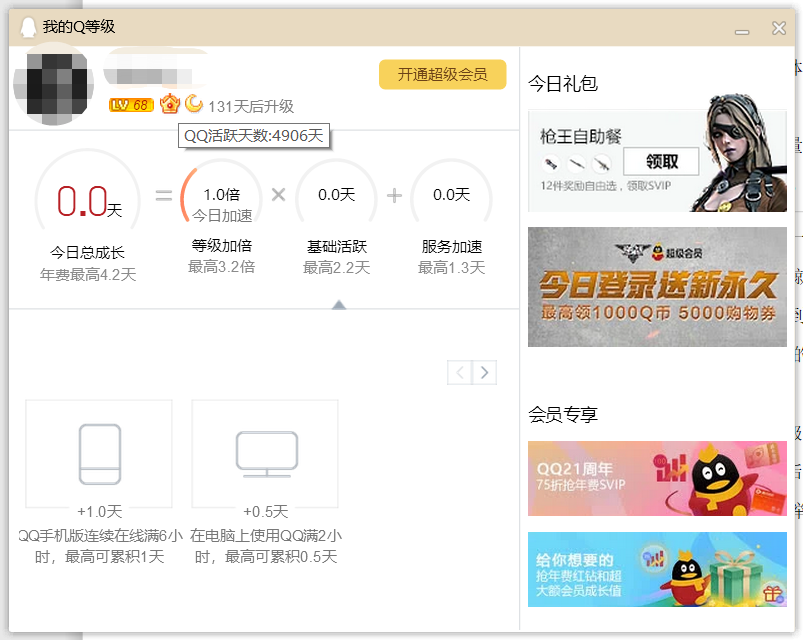The image size is (803, 640).
Task: Select the 等级加倍 1.0倍 circle
Action: point(221,196)
